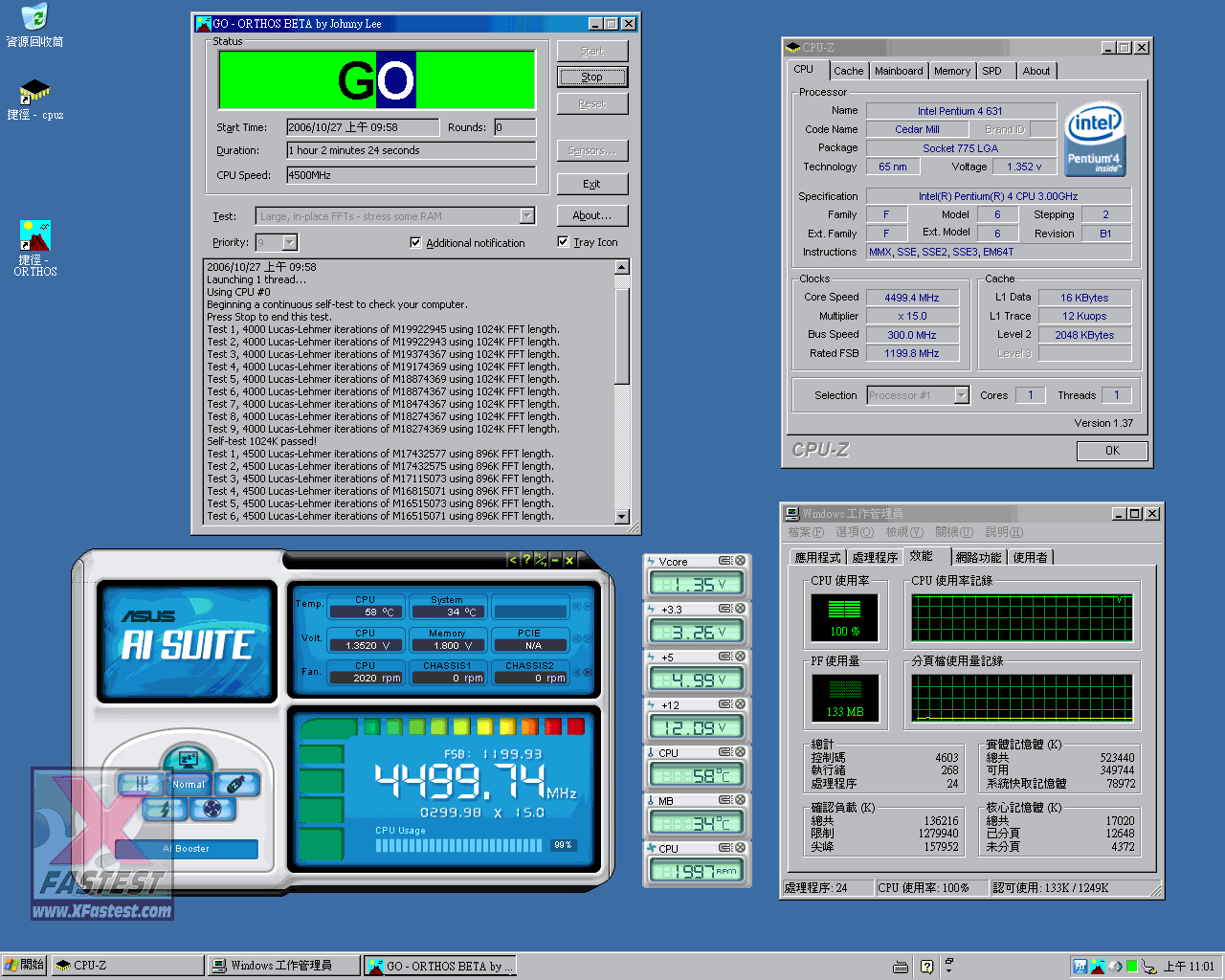Open settings icon on Vcore monitor panel
Screen dimensions: 1225x980
tap(725, 561)
